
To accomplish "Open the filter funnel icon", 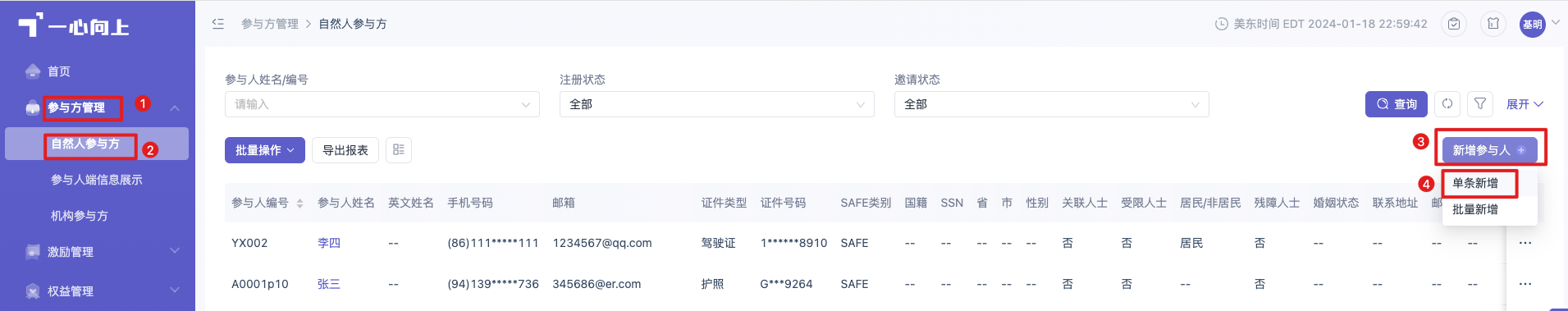I will (1480, 104).
